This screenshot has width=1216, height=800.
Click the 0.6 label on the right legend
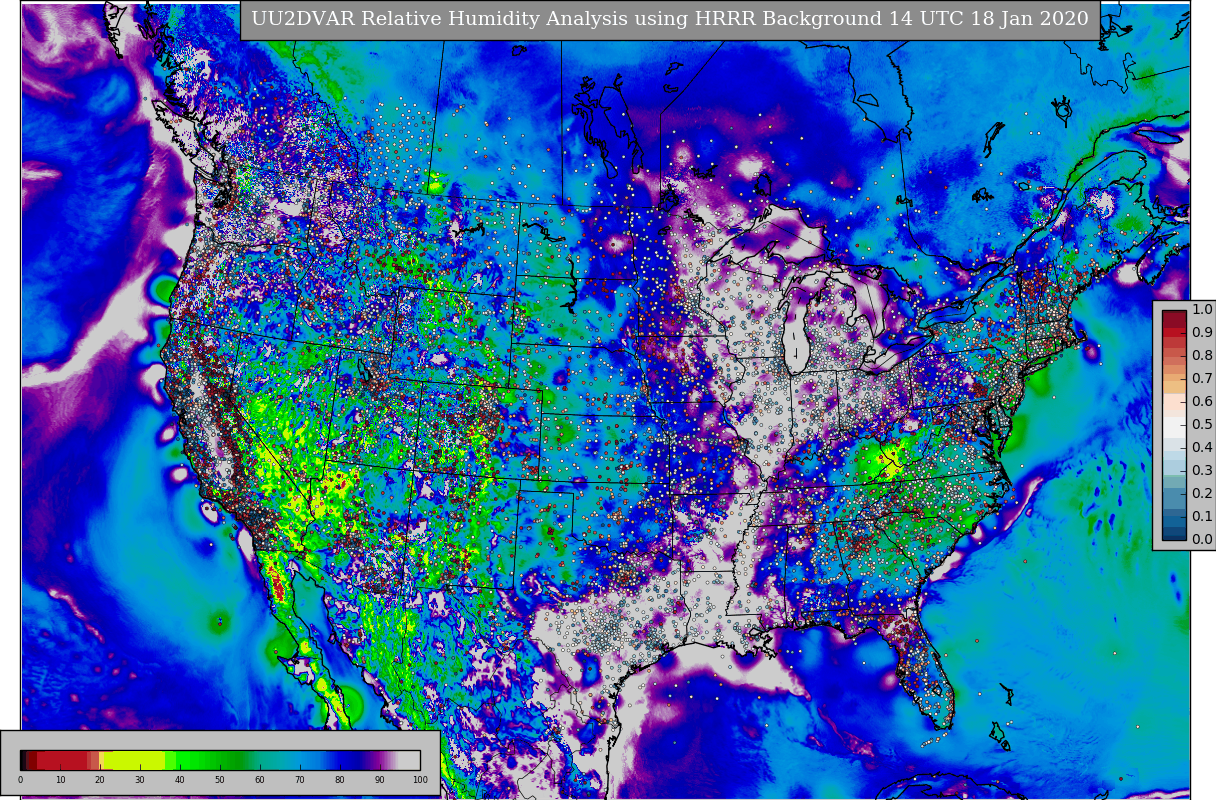(1202, 401)
